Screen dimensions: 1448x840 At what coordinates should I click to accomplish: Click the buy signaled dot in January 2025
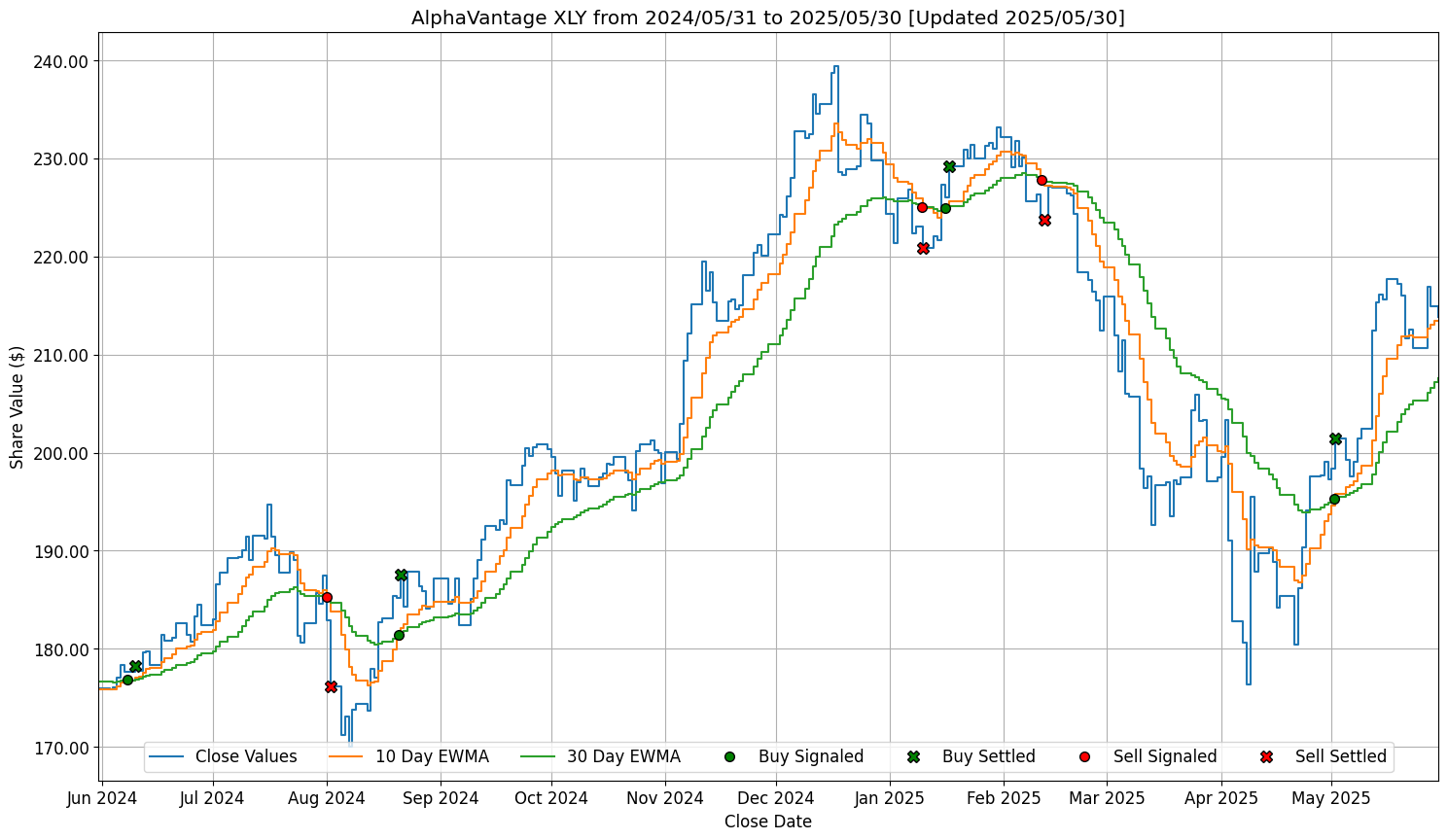coord(945,208)
